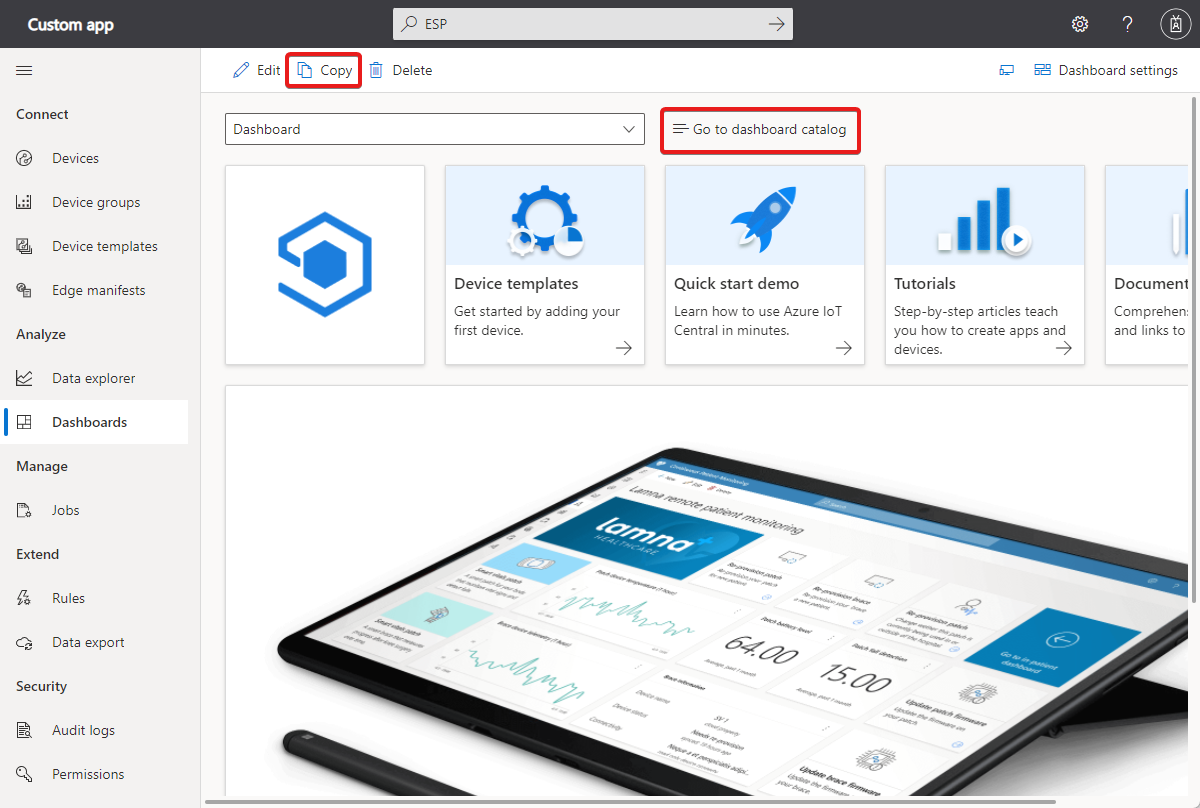Open Rules under Extend section
1200x808 pixels.
[68, 598]
